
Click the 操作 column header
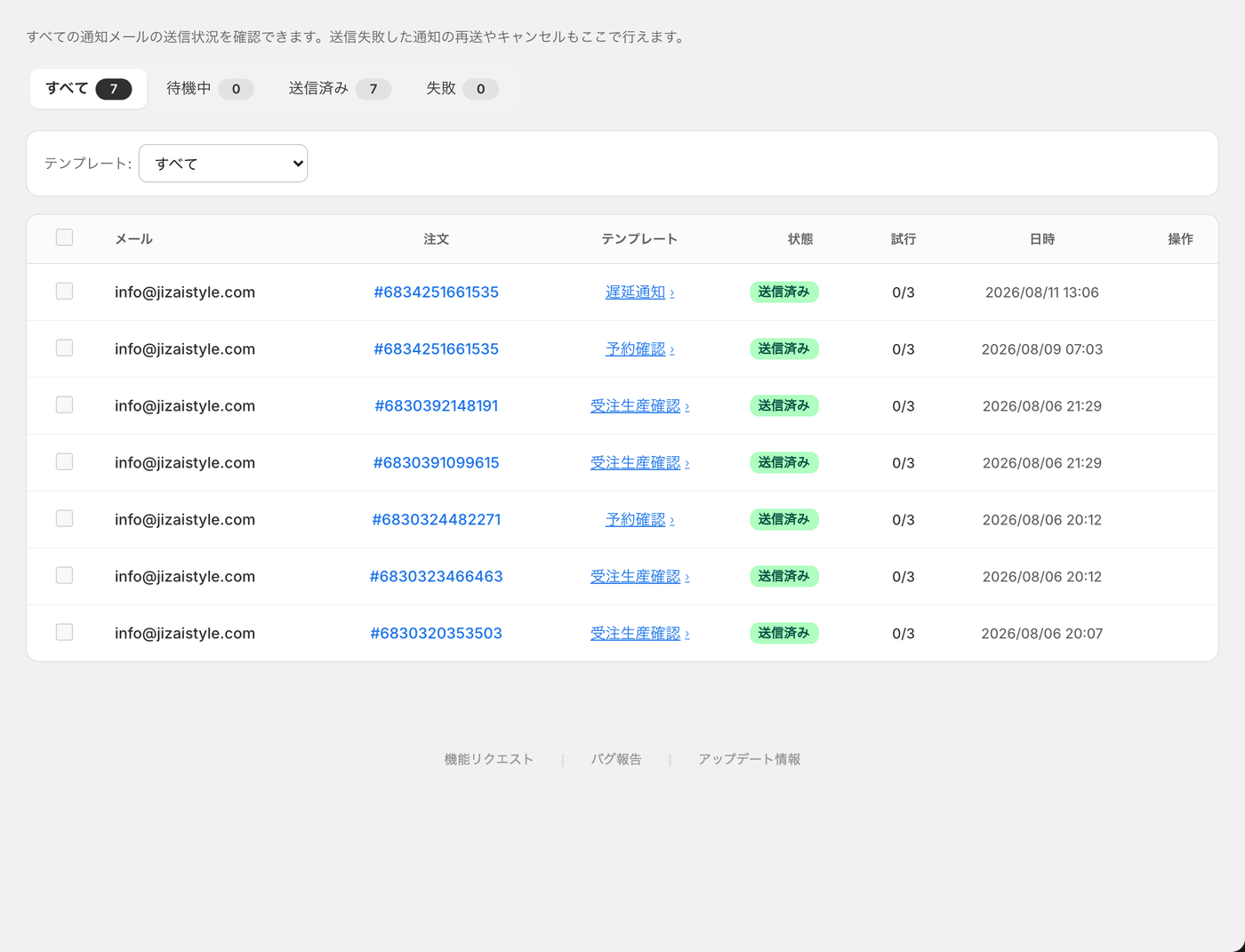click(1180, 239)
